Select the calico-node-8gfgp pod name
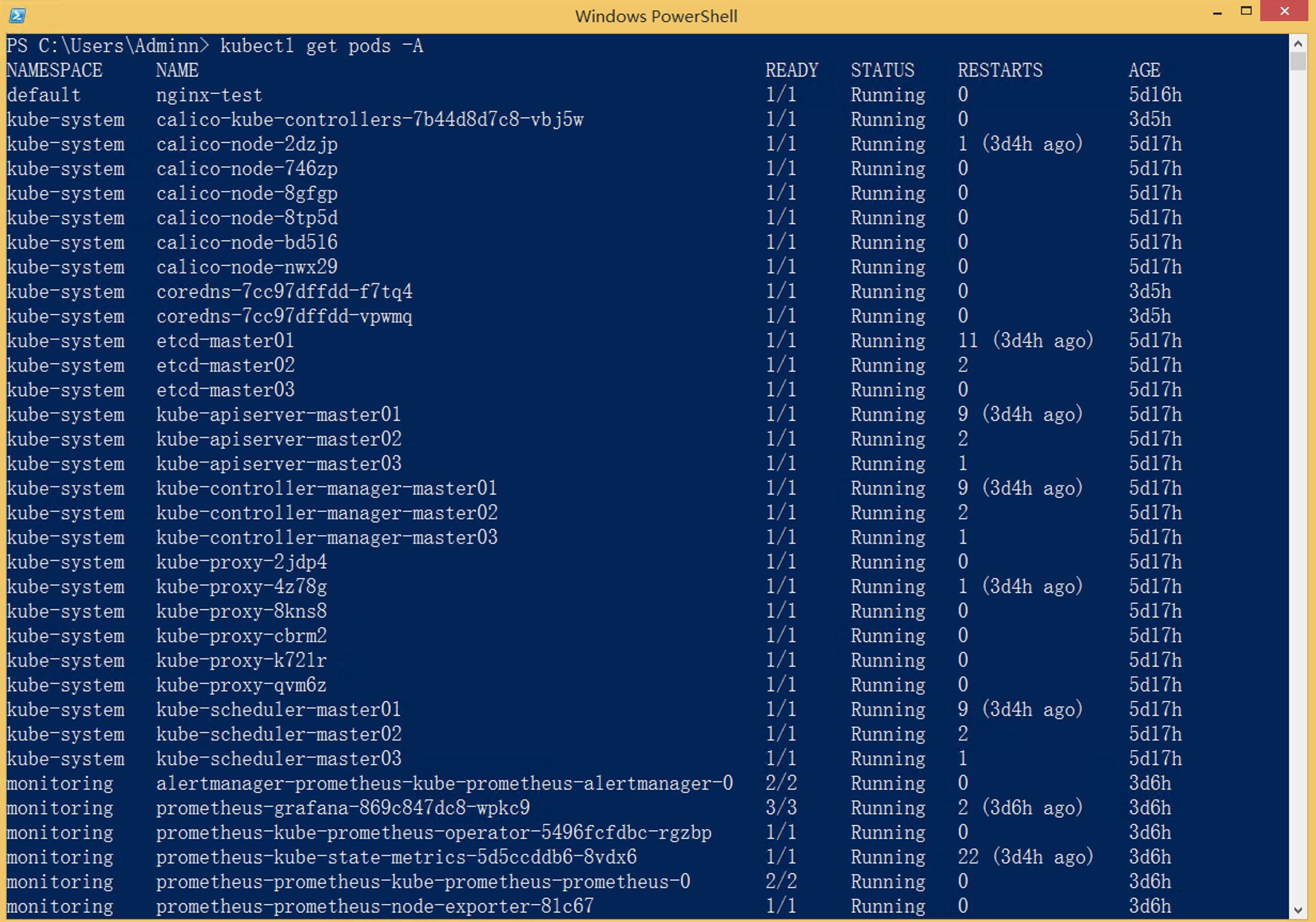 pyautogui.click(x=247, y=193)
